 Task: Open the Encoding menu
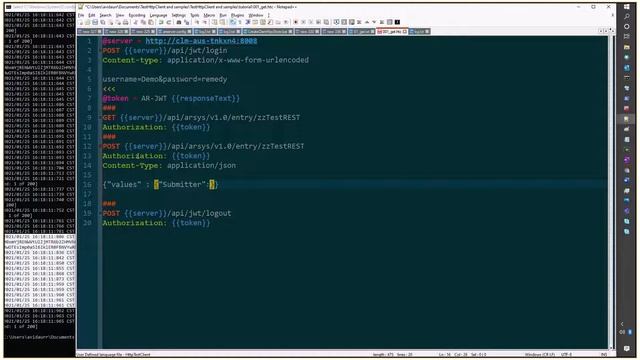[x=137, y=15]
